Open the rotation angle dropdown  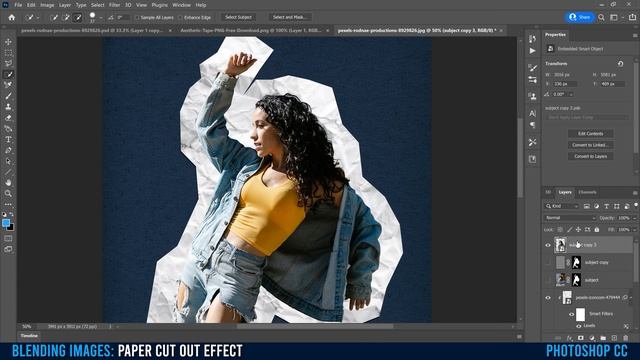(571, 94)
